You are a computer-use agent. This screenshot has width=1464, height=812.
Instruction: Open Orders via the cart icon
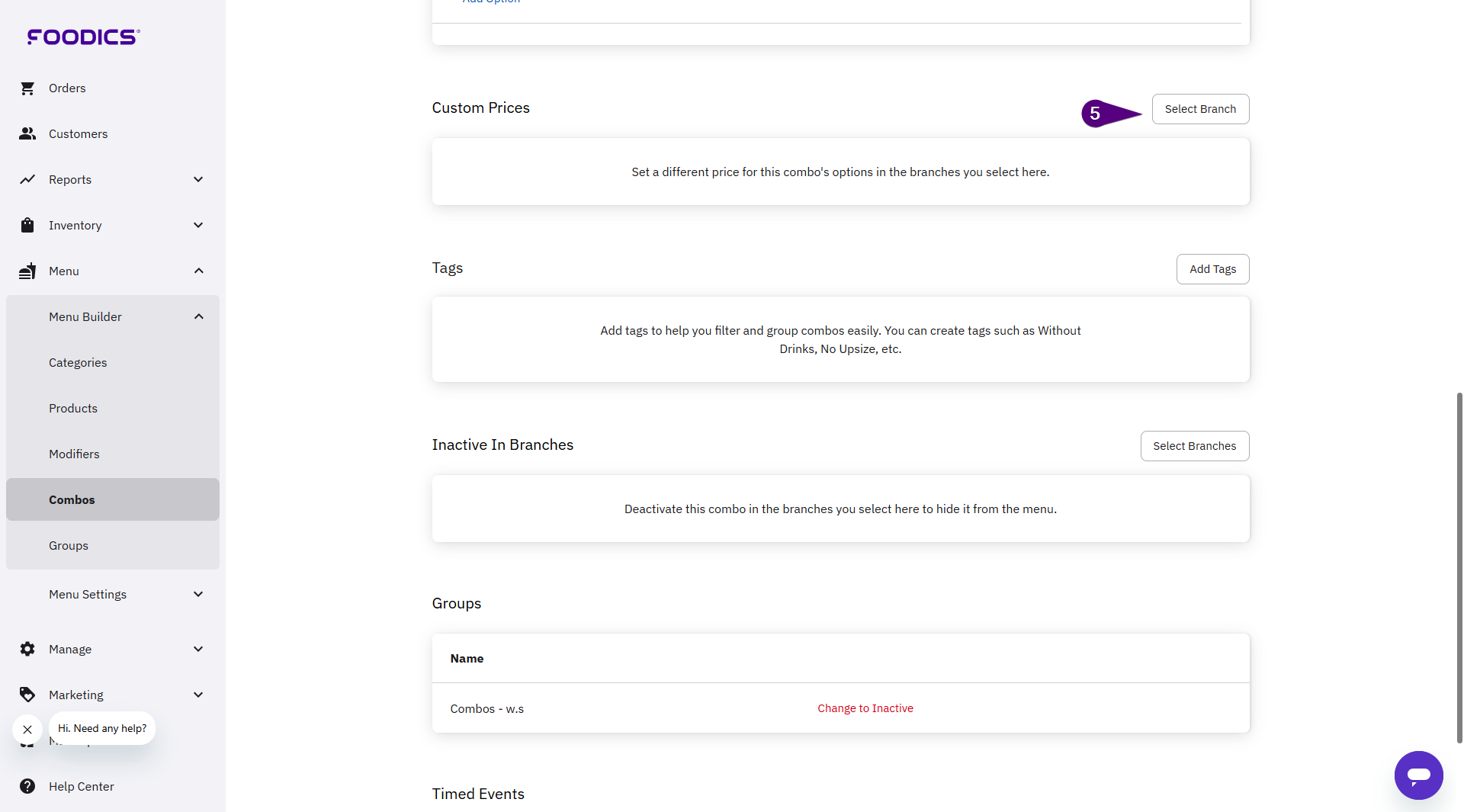tap(27, 88)
